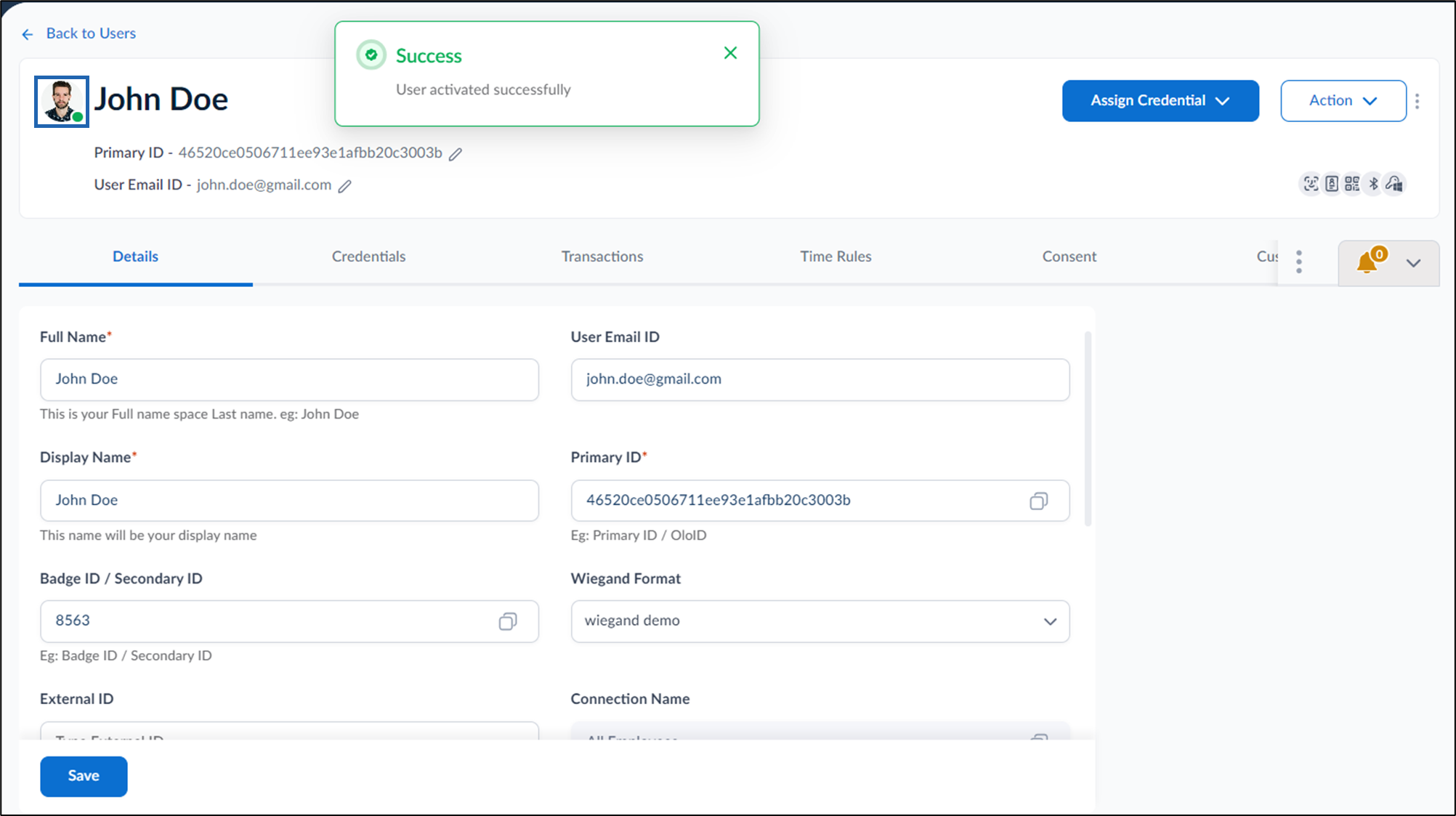The height and width of the screenshot is (816, 1456).
Task: Click the John Doe header name
Action: point(161,100)
